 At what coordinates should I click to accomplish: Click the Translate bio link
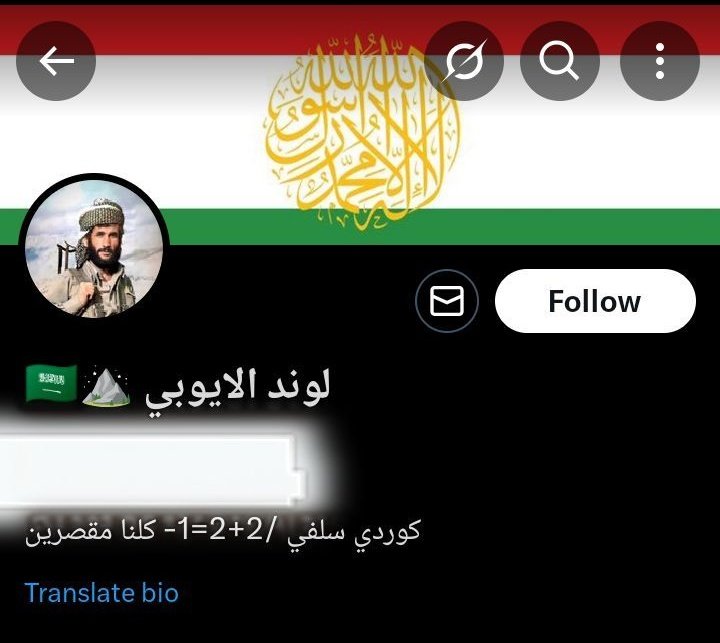tap(101, 592)
